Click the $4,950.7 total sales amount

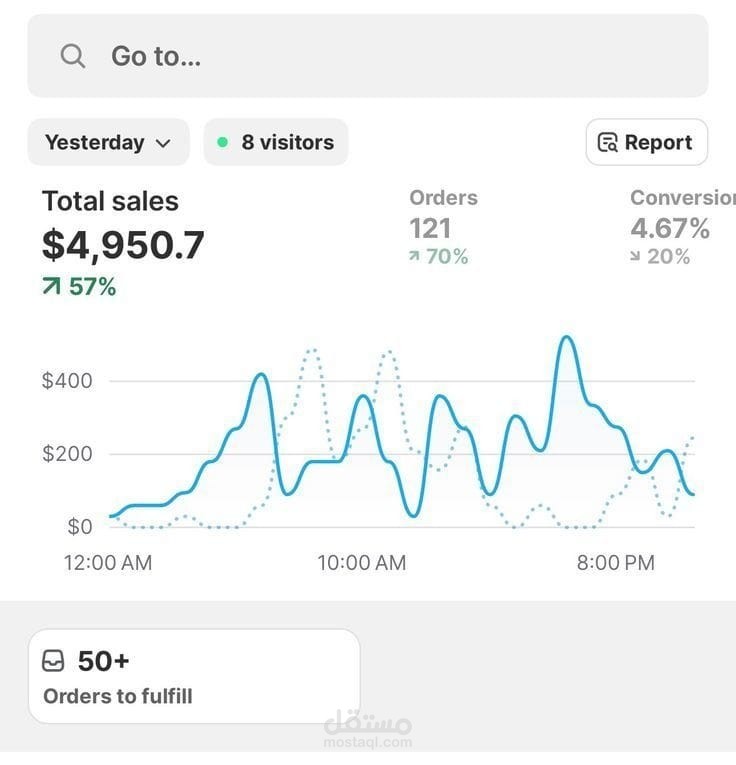tap(123, 244)
